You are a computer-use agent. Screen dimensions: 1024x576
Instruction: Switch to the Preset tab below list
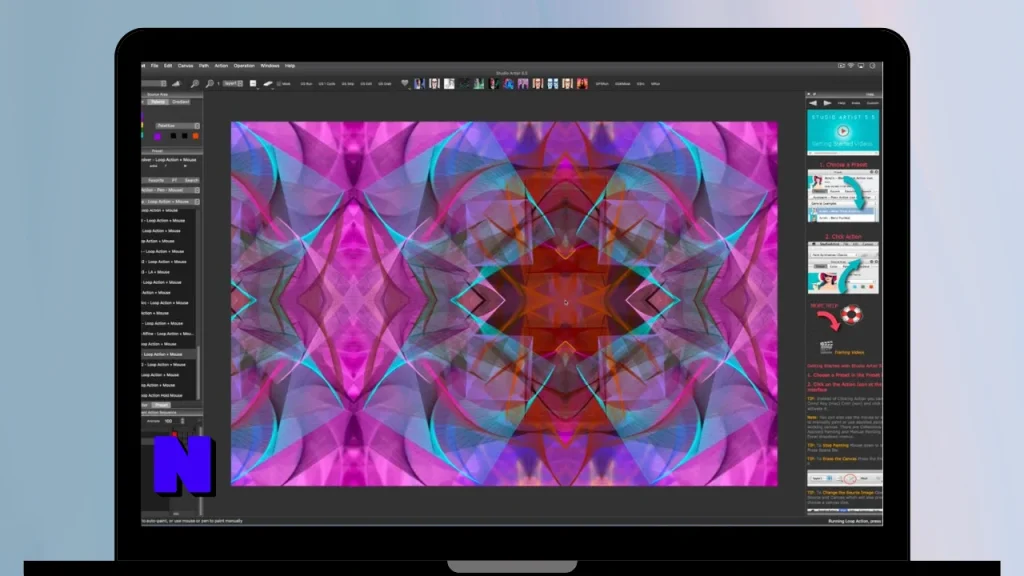161,405
